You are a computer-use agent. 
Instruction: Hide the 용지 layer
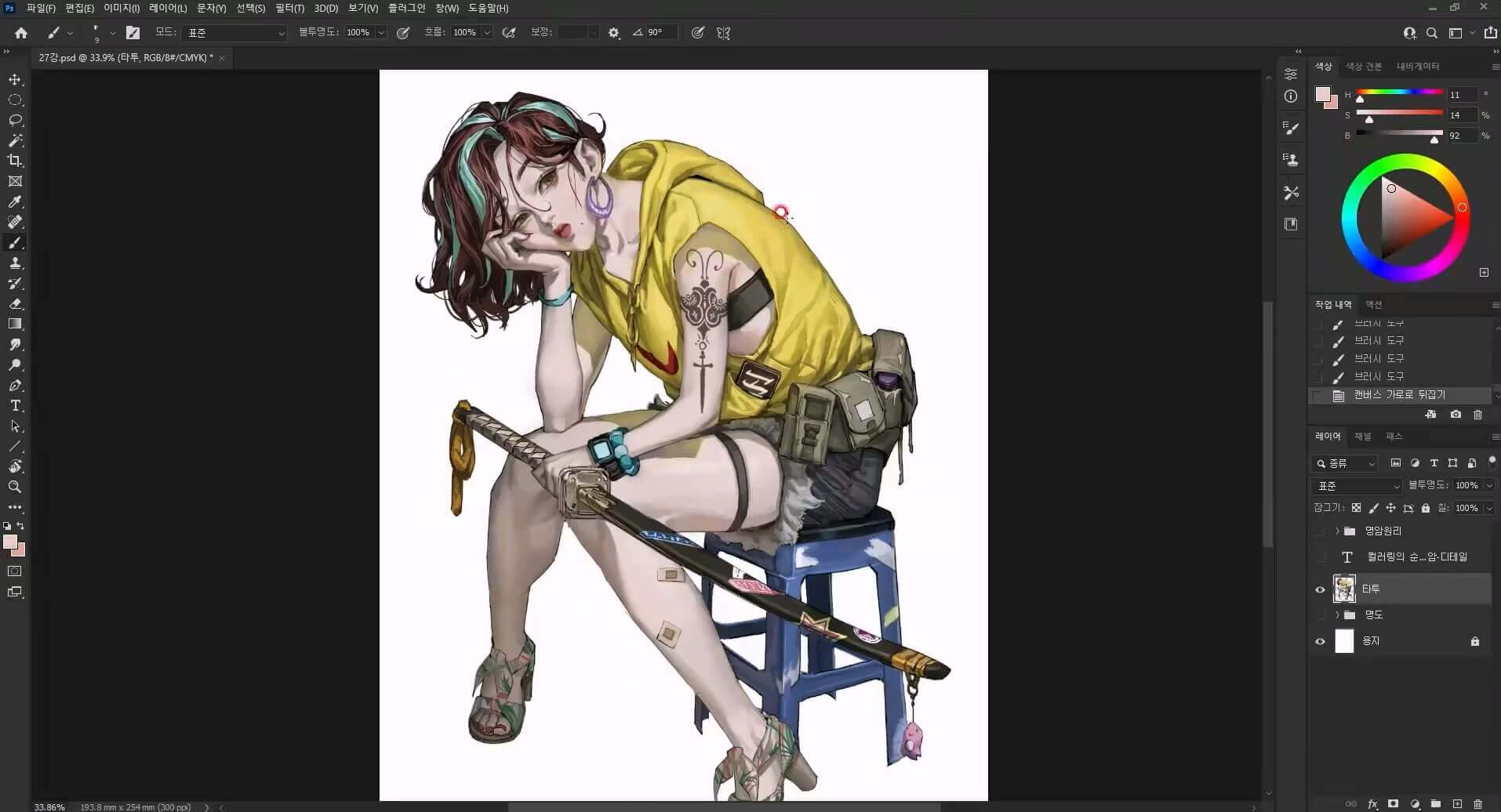pyautogui.click(x=1320, y=641)
